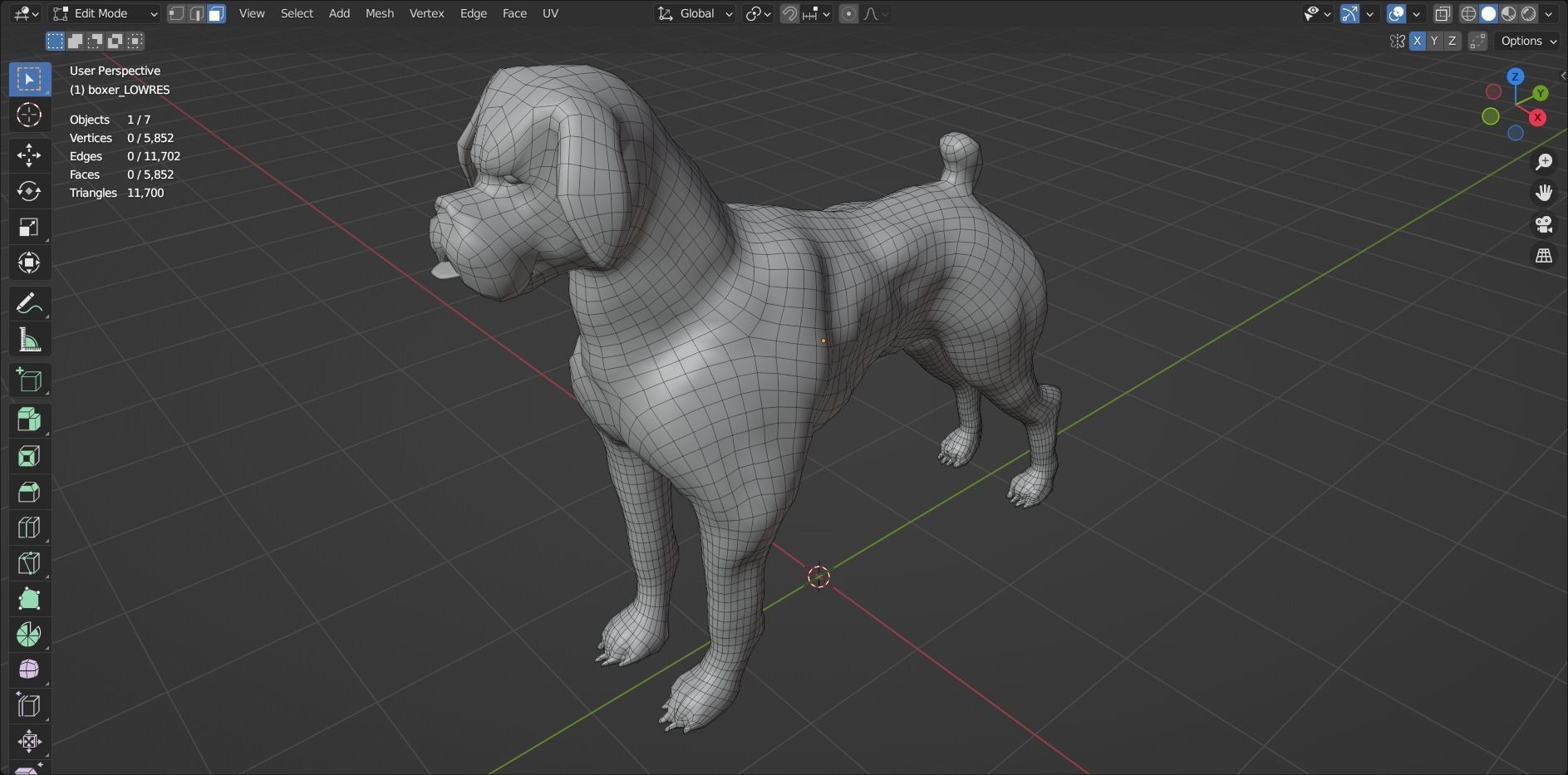Screen dimensions: 1568x775
Task: Toggle Y axis mirror
Action: (x=1434, y=41)
